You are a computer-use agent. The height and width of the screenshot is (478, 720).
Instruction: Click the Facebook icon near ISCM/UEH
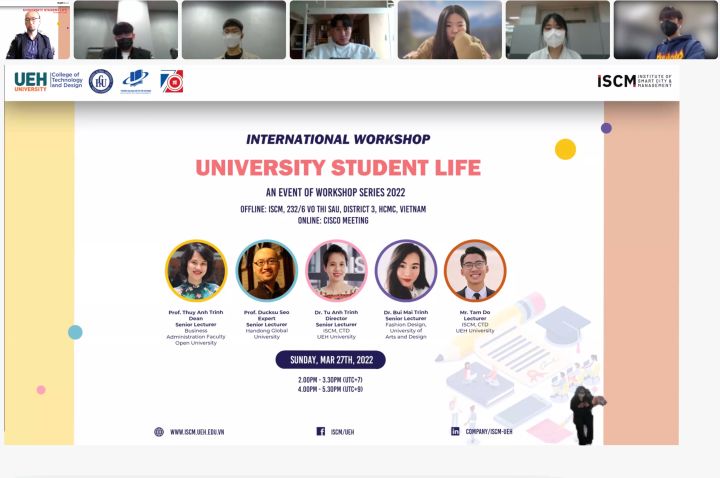pyautogui.click(x=321, y=431)
